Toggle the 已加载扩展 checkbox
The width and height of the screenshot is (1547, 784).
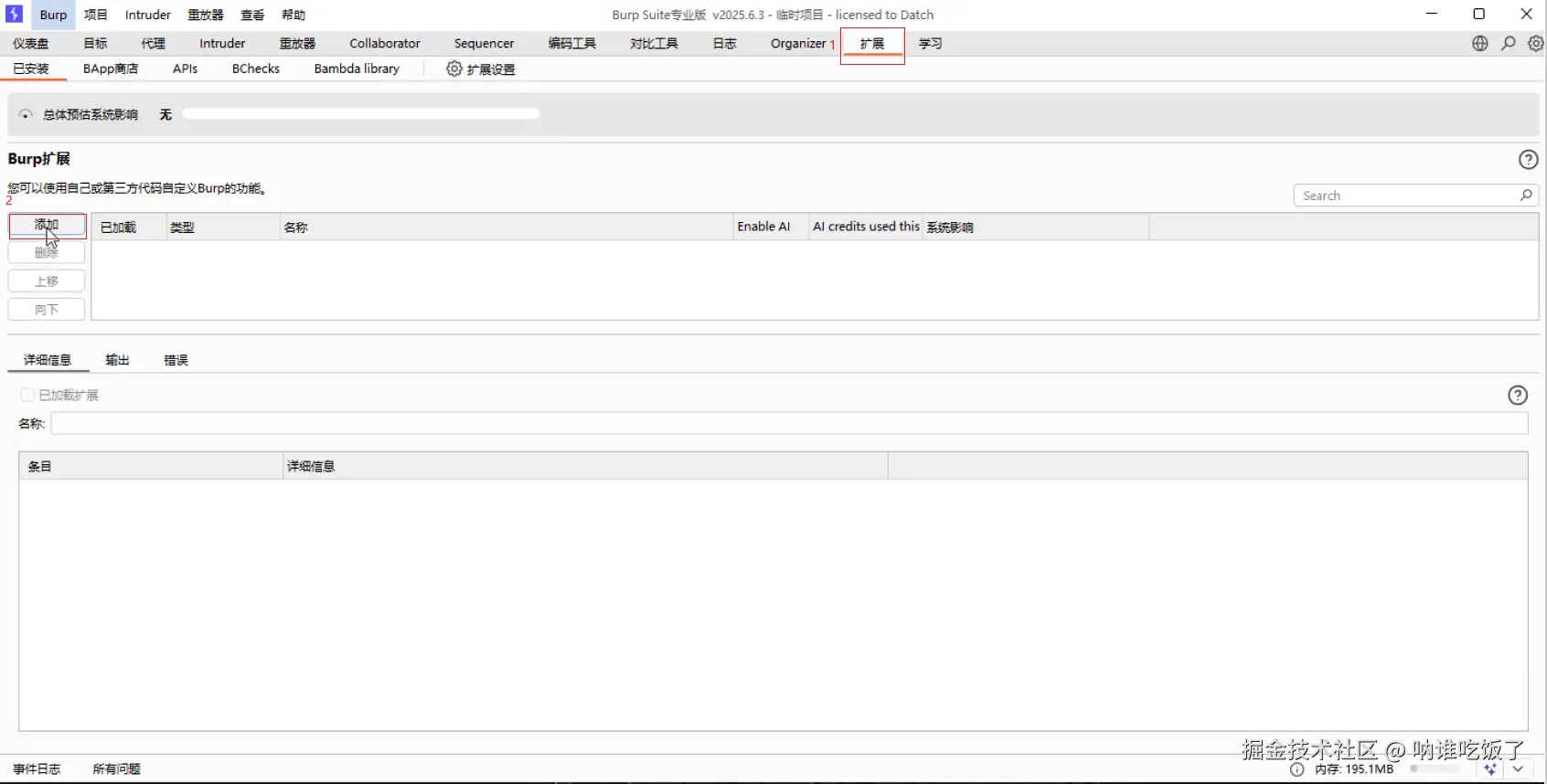click(x=27, y=395)
